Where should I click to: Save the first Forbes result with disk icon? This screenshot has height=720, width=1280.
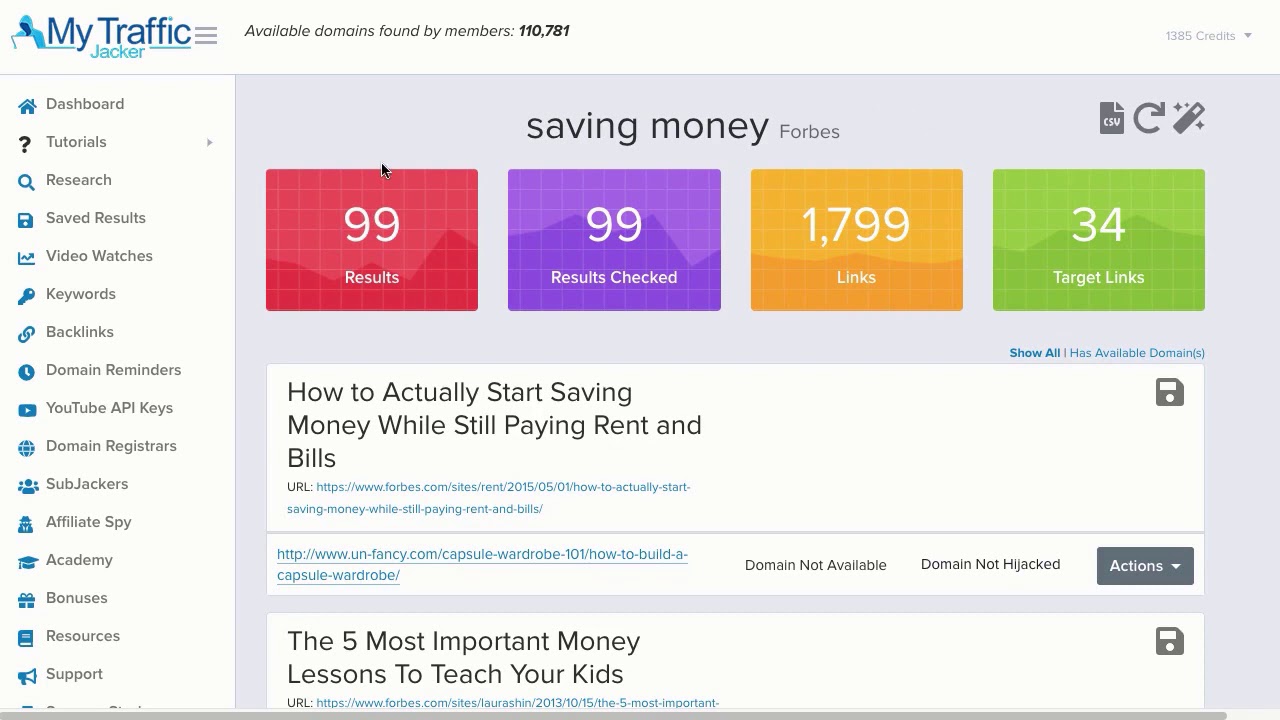[1169, 393]
